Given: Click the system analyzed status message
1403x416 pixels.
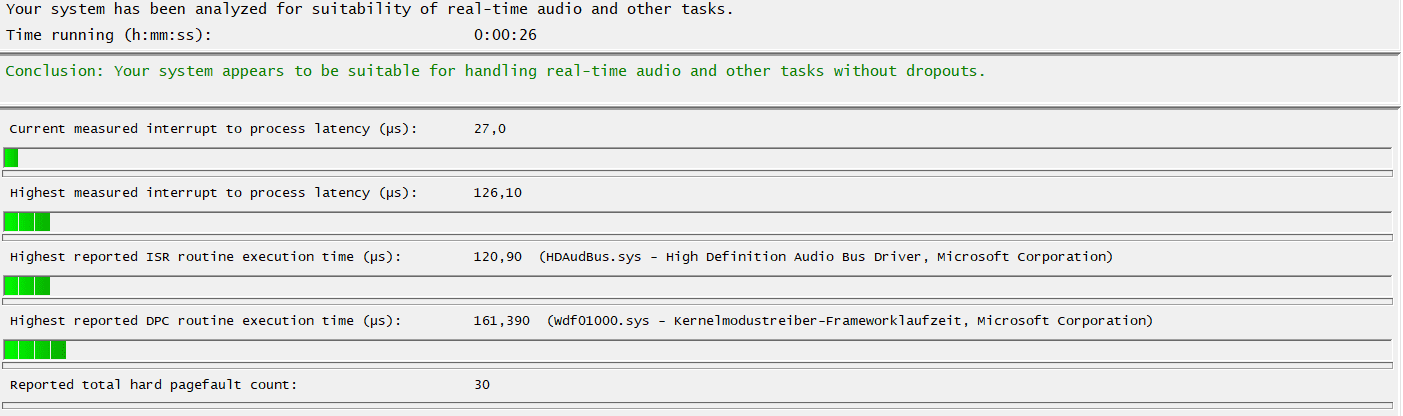Looking at the screenshot, I should point(369,9).
